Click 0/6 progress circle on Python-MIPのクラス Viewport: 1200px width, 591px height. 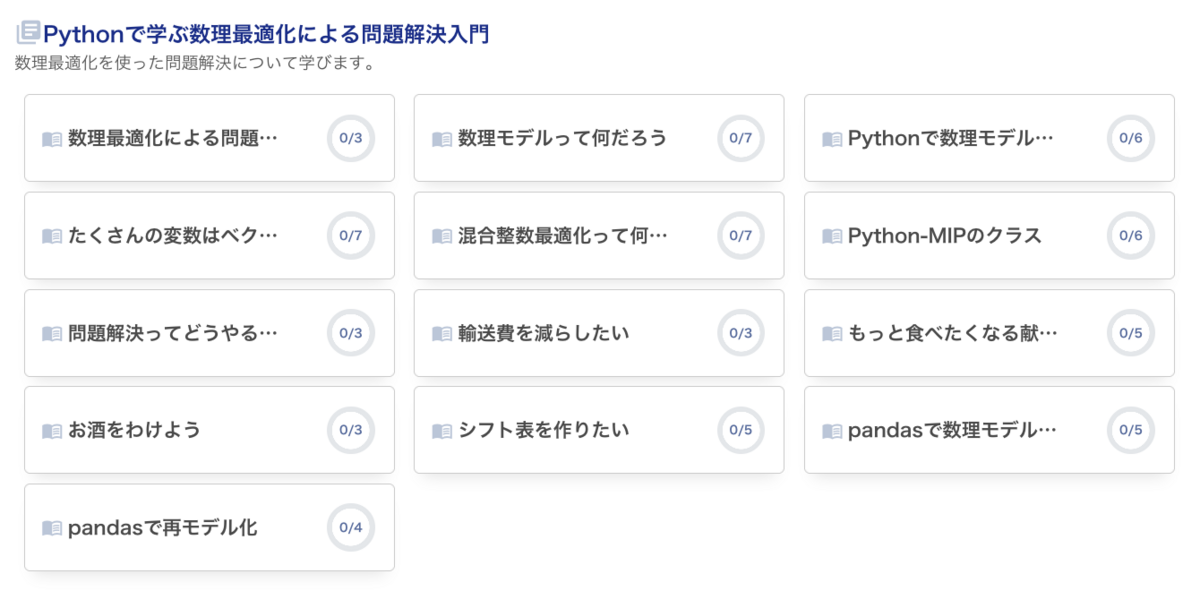[x=1130, y=236]
